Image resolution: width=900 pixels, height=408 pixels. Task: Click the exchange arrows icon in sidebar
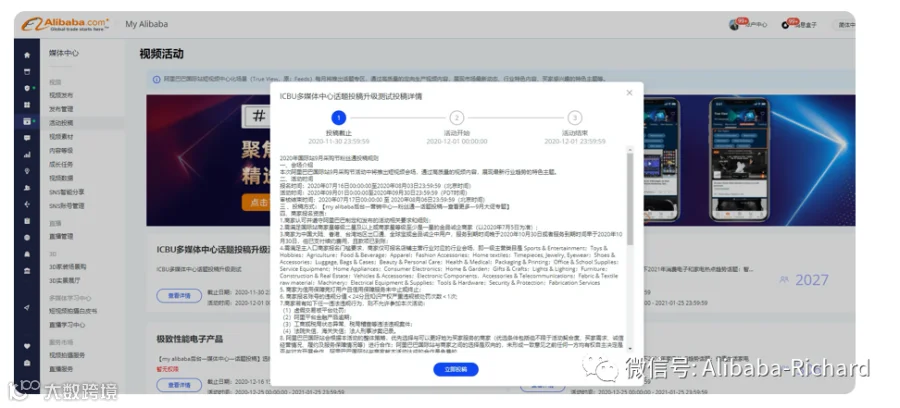pos(27,204)
